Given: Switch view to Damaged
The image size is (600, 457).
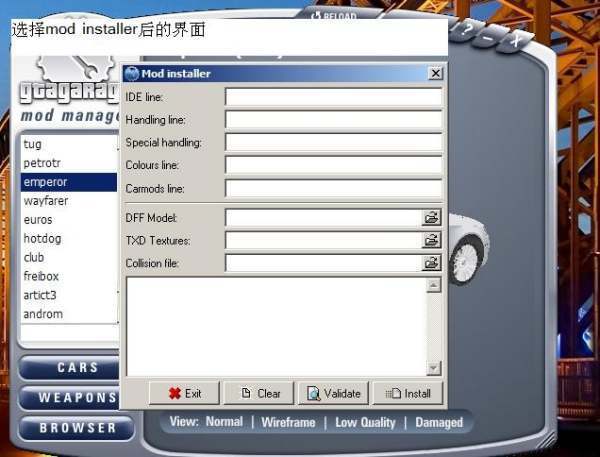Looking at the screenshot, I should pyautogui.click(x=439, y=422).
